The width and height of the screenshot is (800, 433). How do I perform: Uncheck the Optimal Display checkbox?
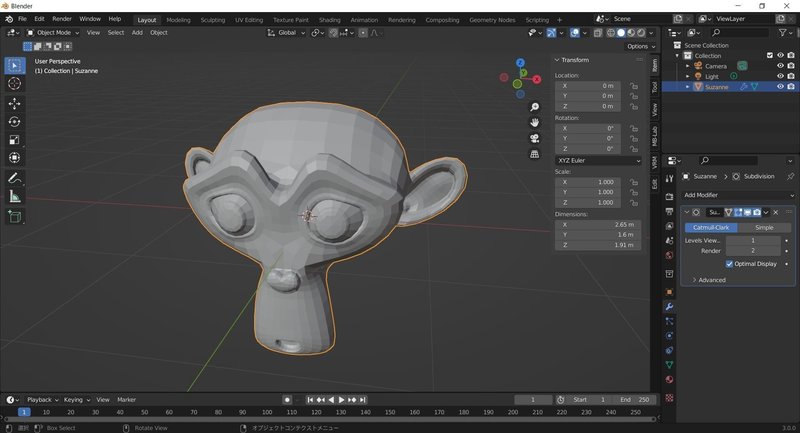[729, 264]
